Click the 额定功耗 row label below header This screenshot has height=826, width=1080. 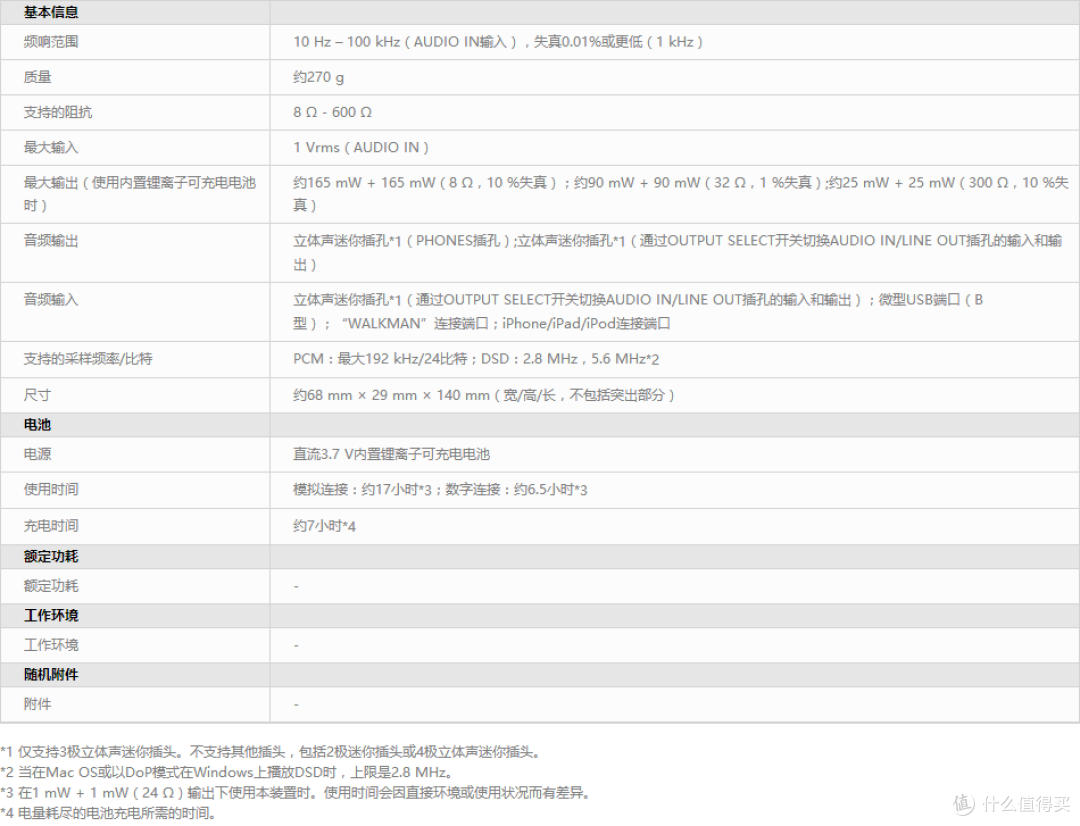(51, 586)
